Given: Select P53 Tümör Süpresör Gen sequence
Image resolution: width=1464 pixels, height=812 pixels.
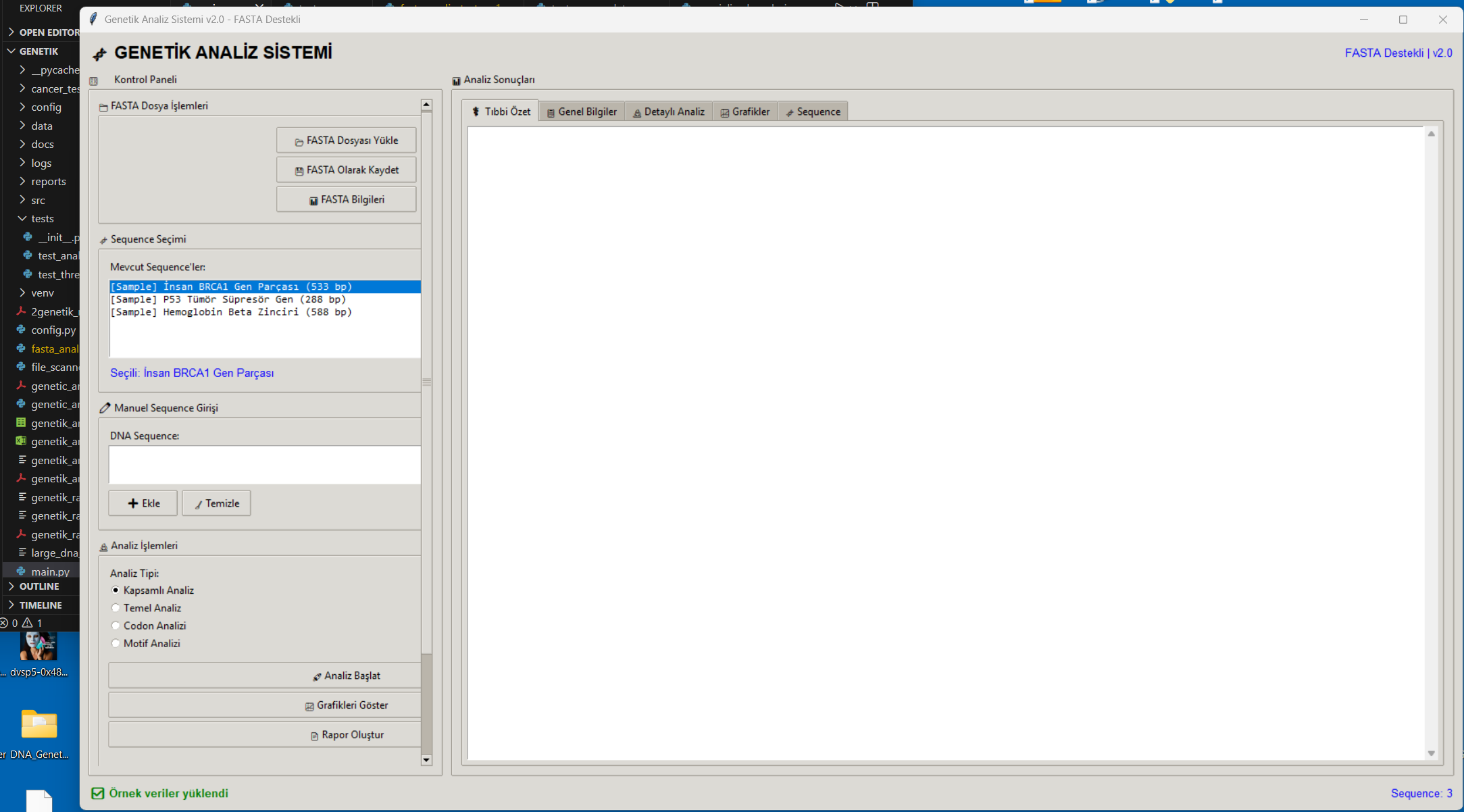Looking at the screenshot, I should coord(228,299).
